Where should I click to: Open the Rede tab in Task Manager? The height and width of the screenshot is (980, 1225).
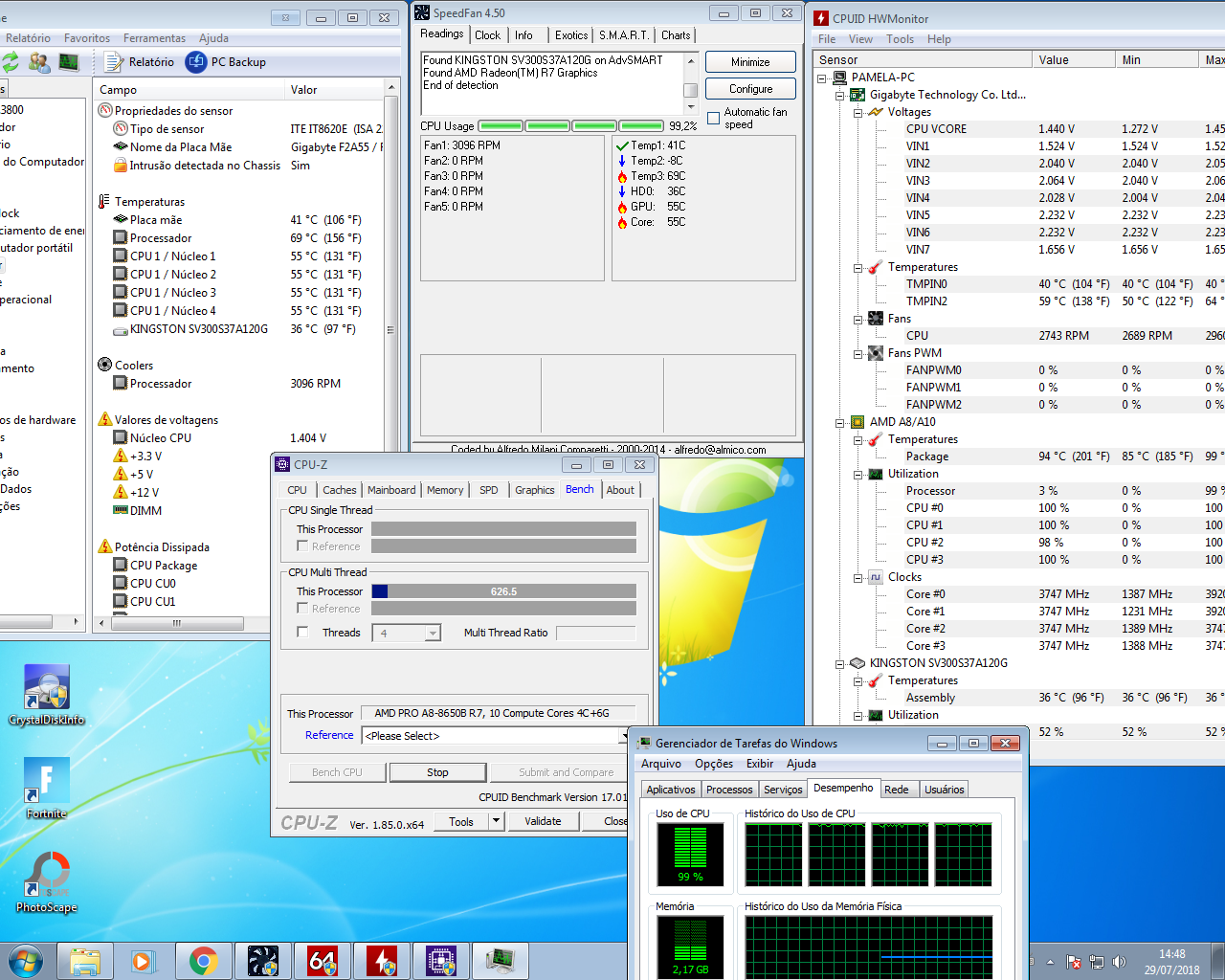click(897, 790)
